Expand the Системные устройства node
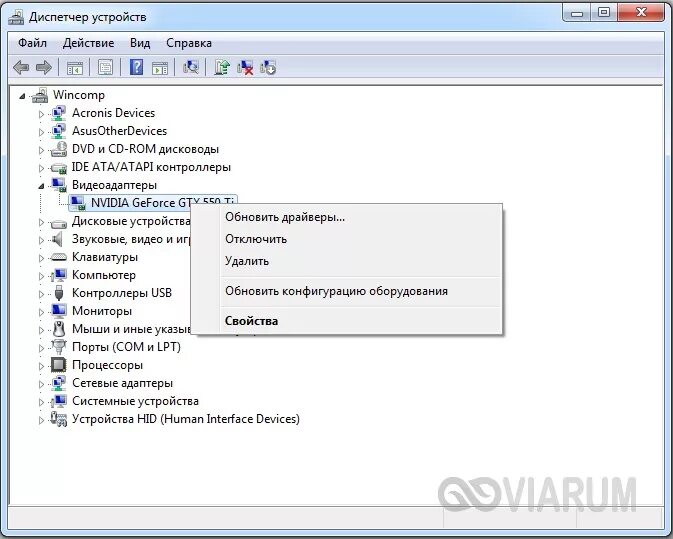The image size is (673, 539). (x=41, y=403)
